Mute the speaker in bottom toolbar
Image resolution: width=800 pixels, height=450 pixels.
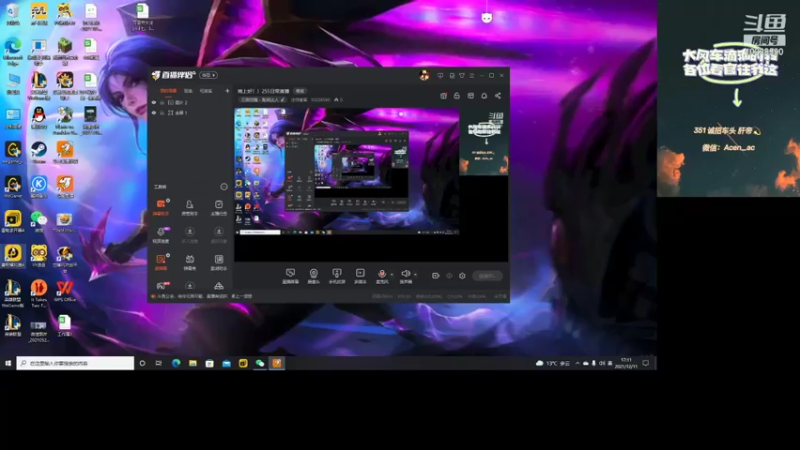click(406, 276)
